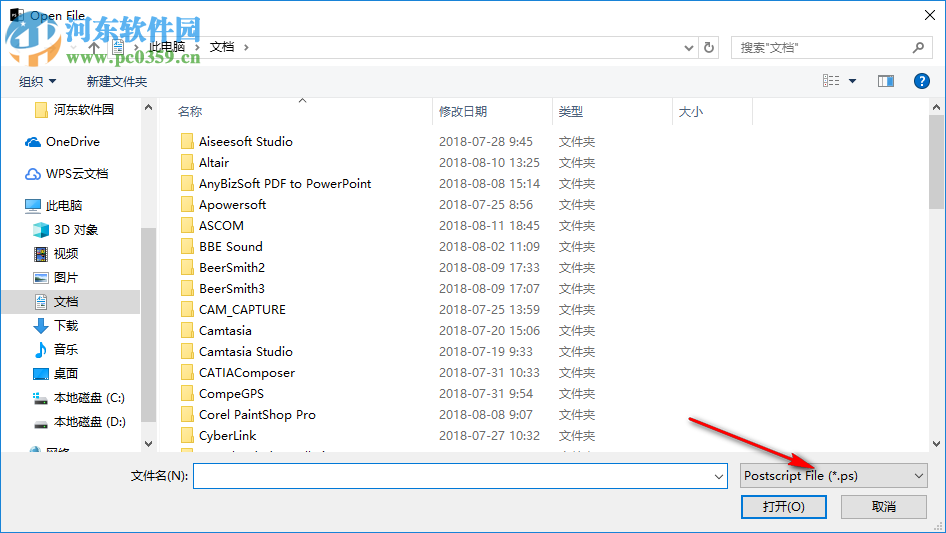The width and height of the screenshot is (946, 533).
Task: Click 文档 in the address breadcrumb
Action: (x=221, y=47)
